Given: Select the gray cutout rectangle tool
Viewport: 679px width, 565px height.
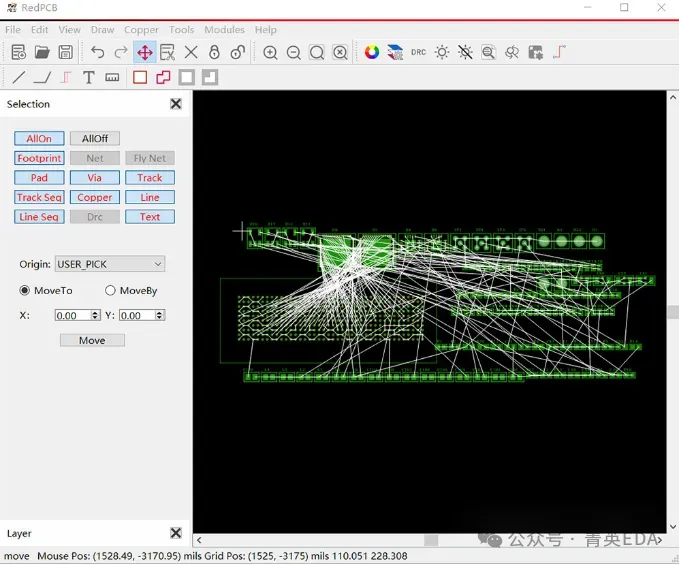Looking at the screenshot, I should pos(210,77).
